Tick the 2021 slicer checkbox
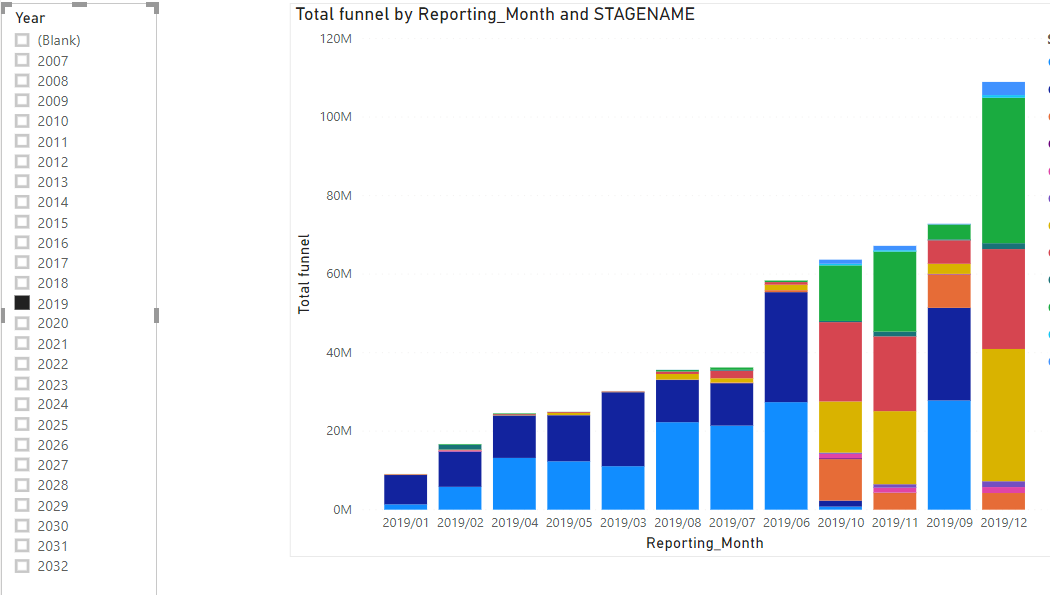The image size is (1050, 595). (22, 343)
